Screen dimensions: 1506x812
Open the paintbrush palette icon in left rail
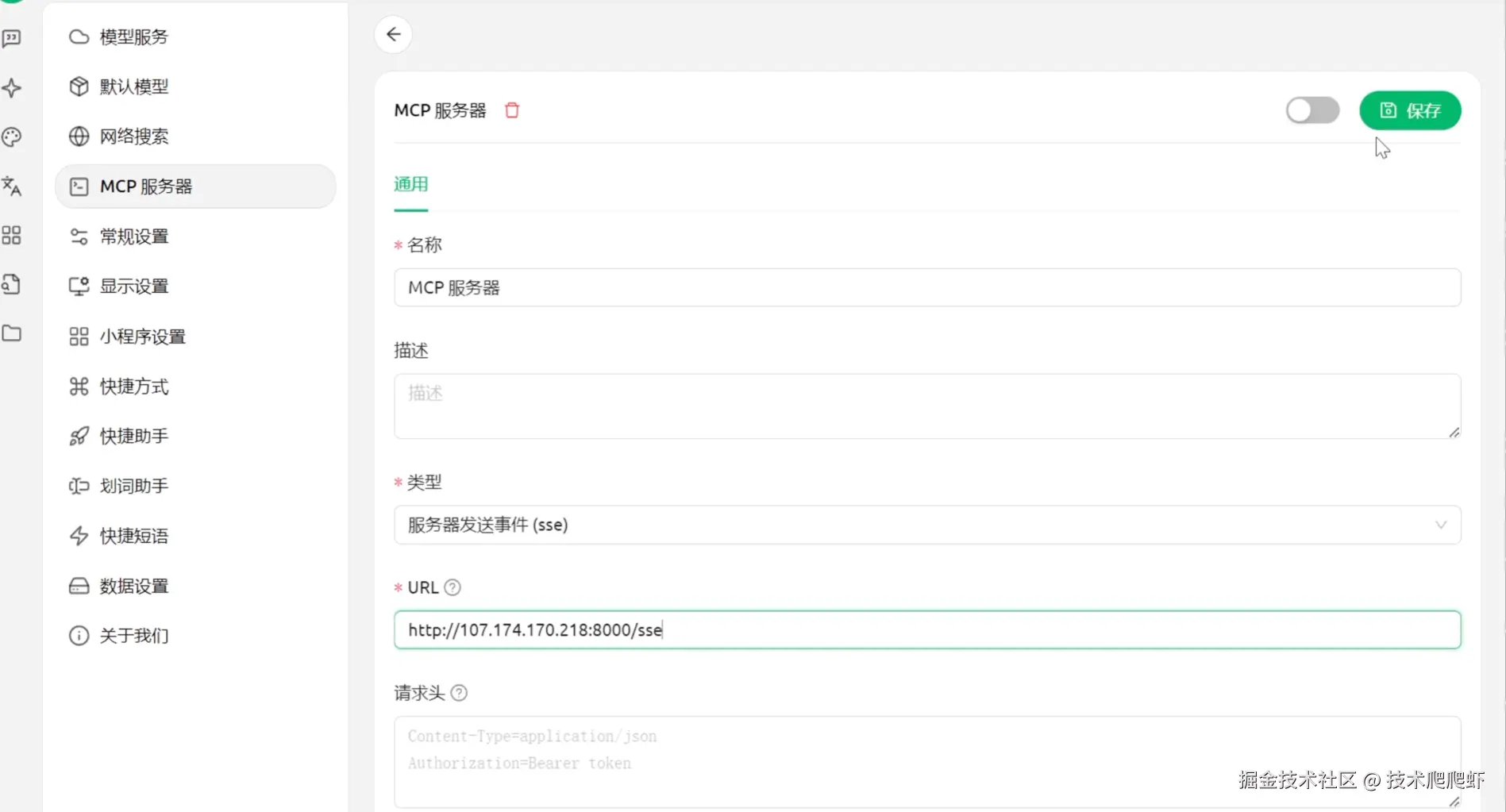(x=12, y=137)
